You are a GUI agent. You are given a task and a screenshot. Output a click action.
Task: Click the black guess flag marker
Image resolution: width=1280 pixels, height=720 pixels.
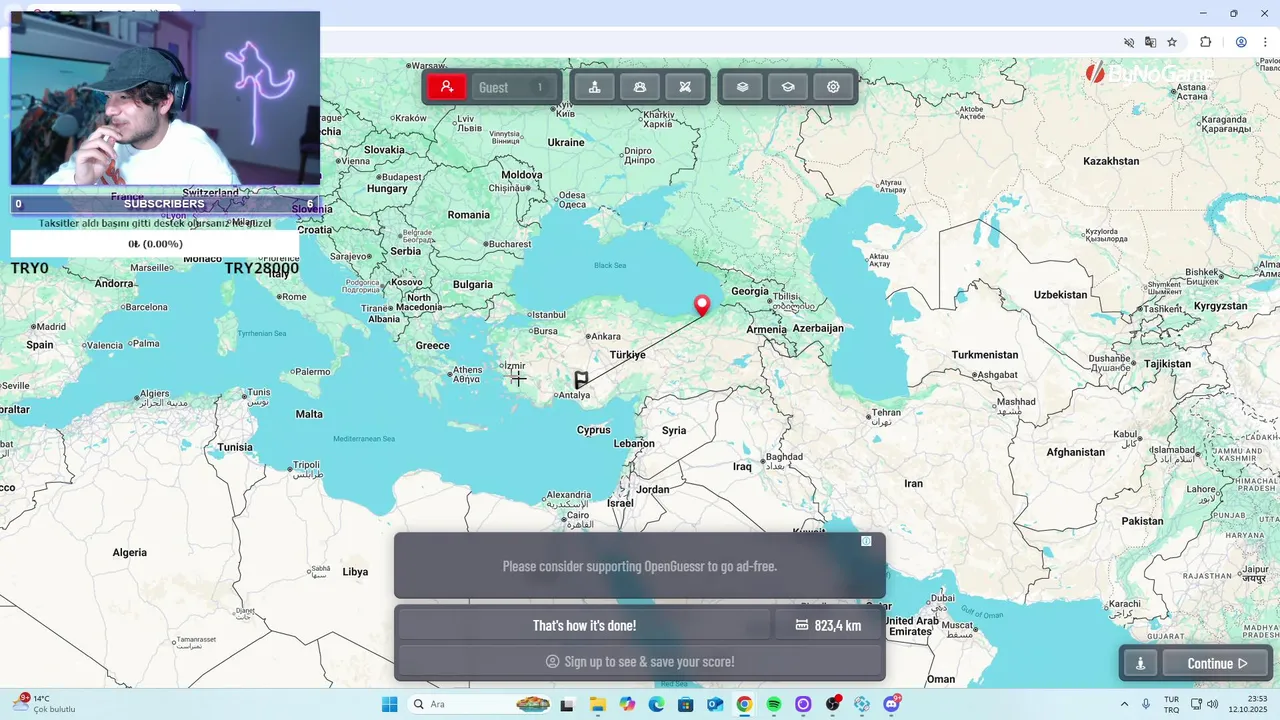click(x=581, y=380)
